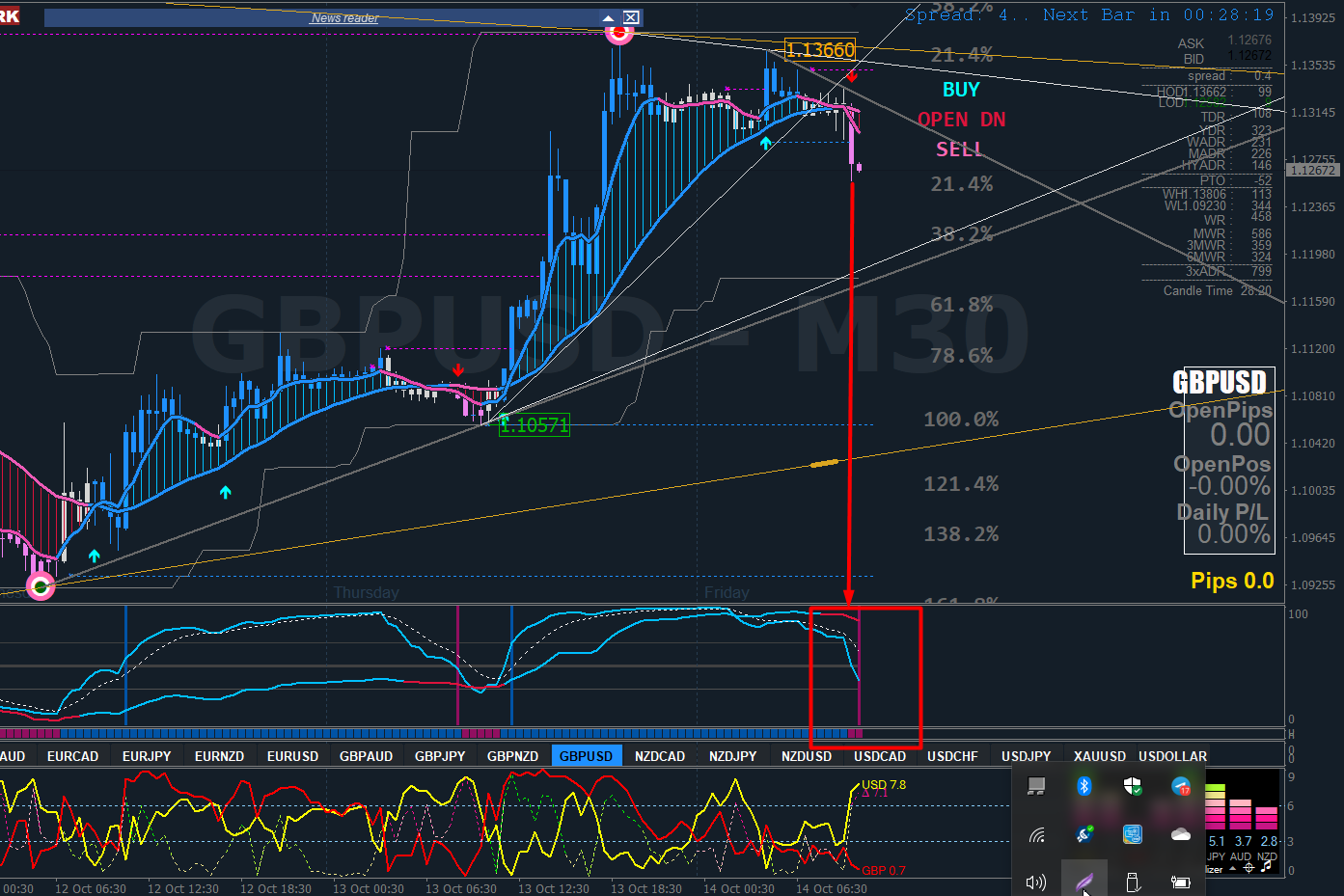Open the News reader title link

(x=344, y=18)
